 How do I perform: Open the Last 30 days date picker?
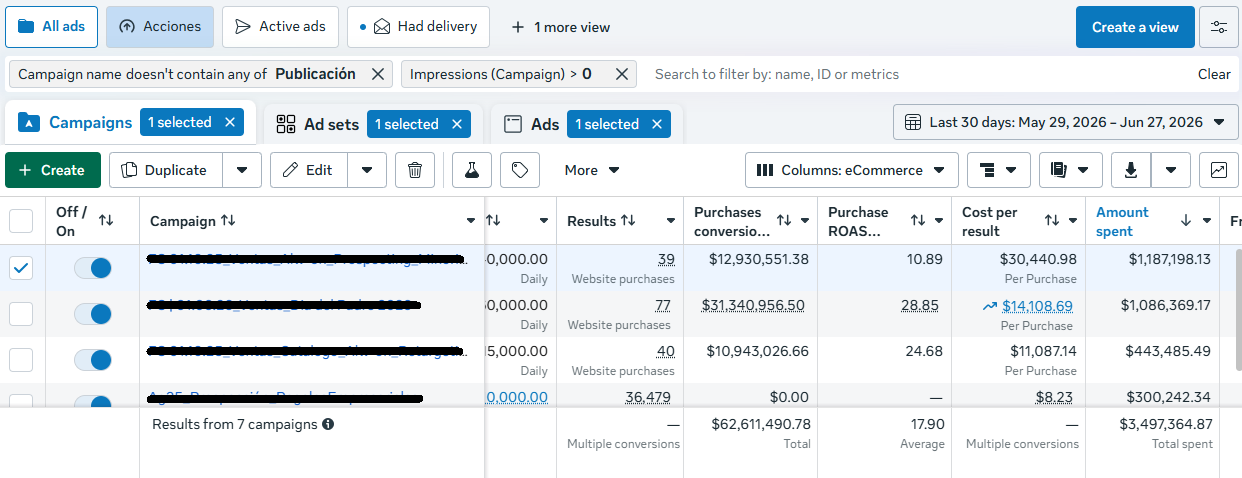1065,122
